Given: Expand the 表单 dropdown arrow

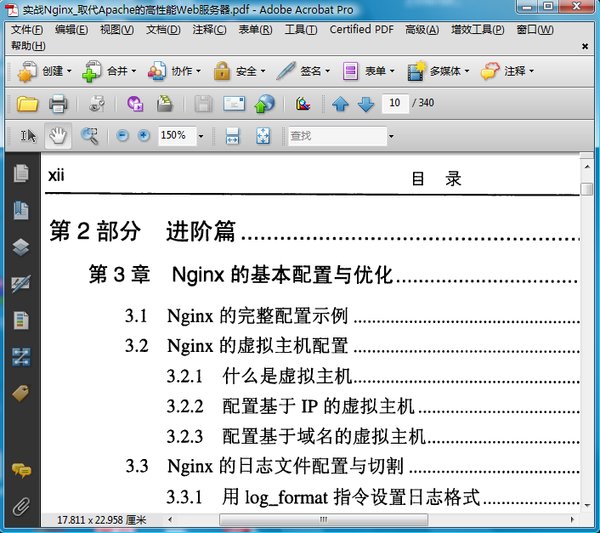Looking at the screenshot, I should (x=392, y=71).
